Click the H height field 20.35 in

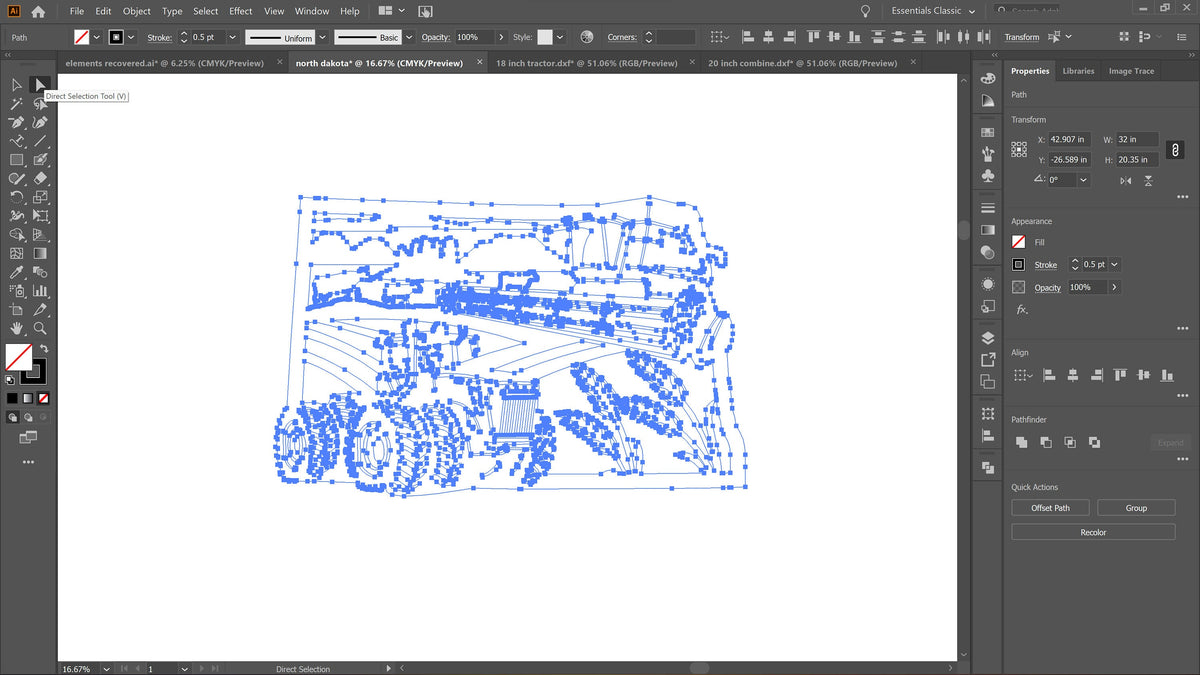pyautogui.click(x=1138, y=159)
